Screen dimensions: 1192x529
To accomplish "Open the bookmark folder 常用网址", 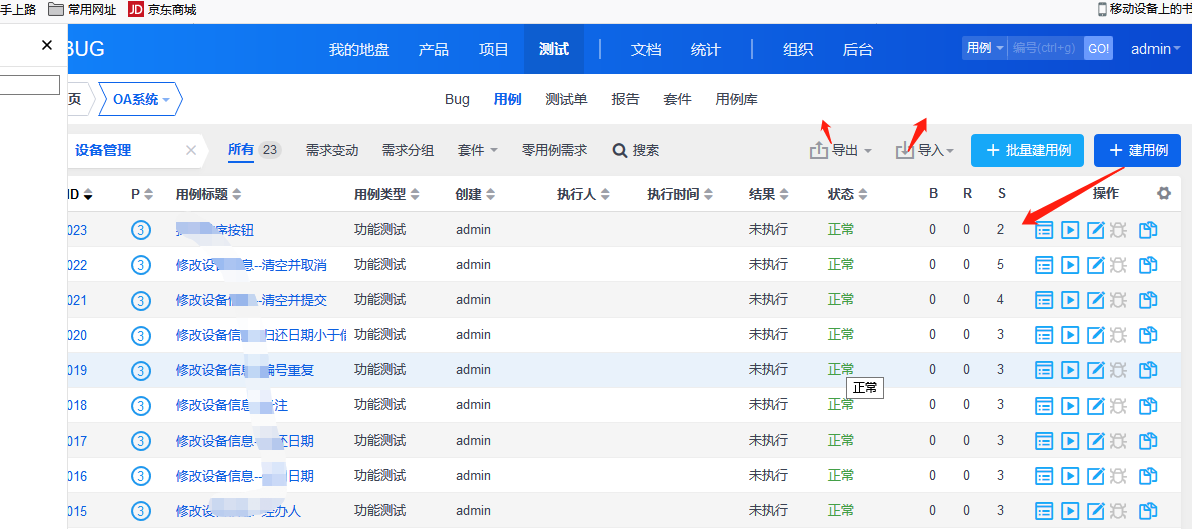I will (x=82, y=9).
